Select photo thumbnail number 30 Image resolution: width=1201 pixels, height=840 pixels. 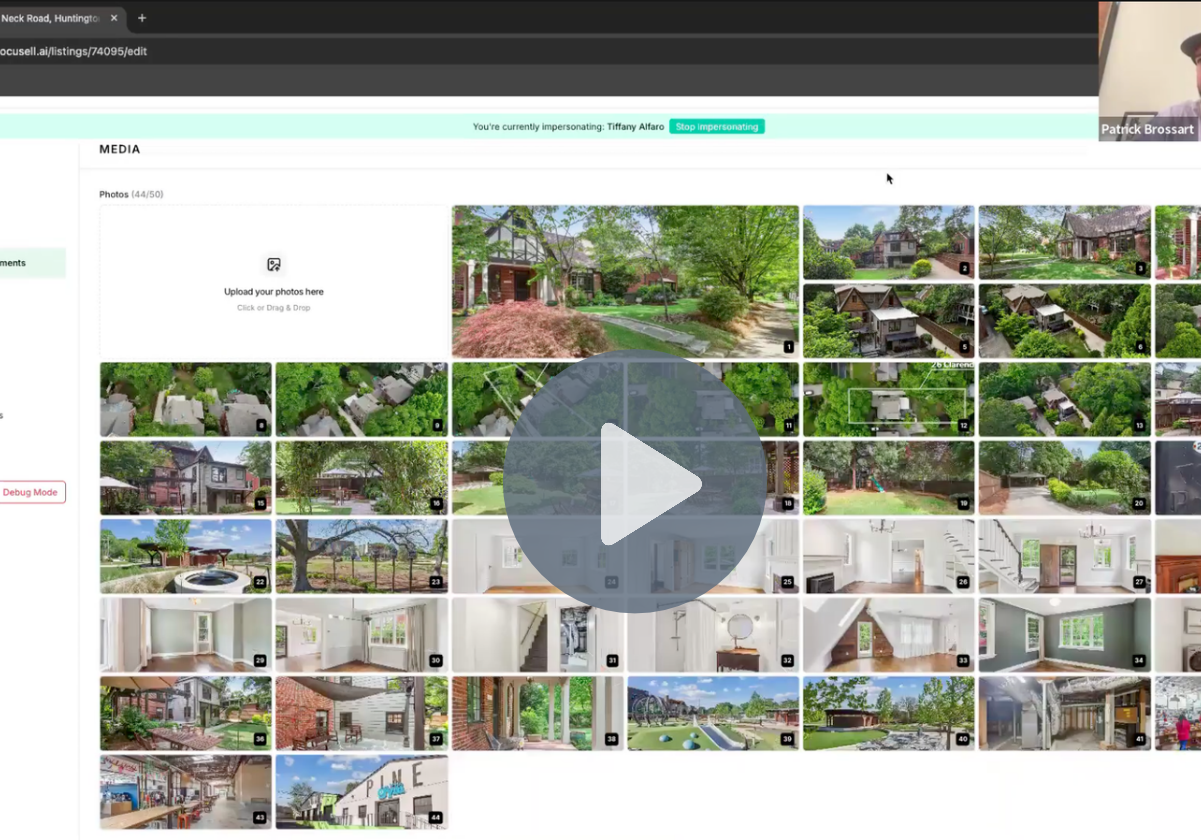(x=362, y=635)
